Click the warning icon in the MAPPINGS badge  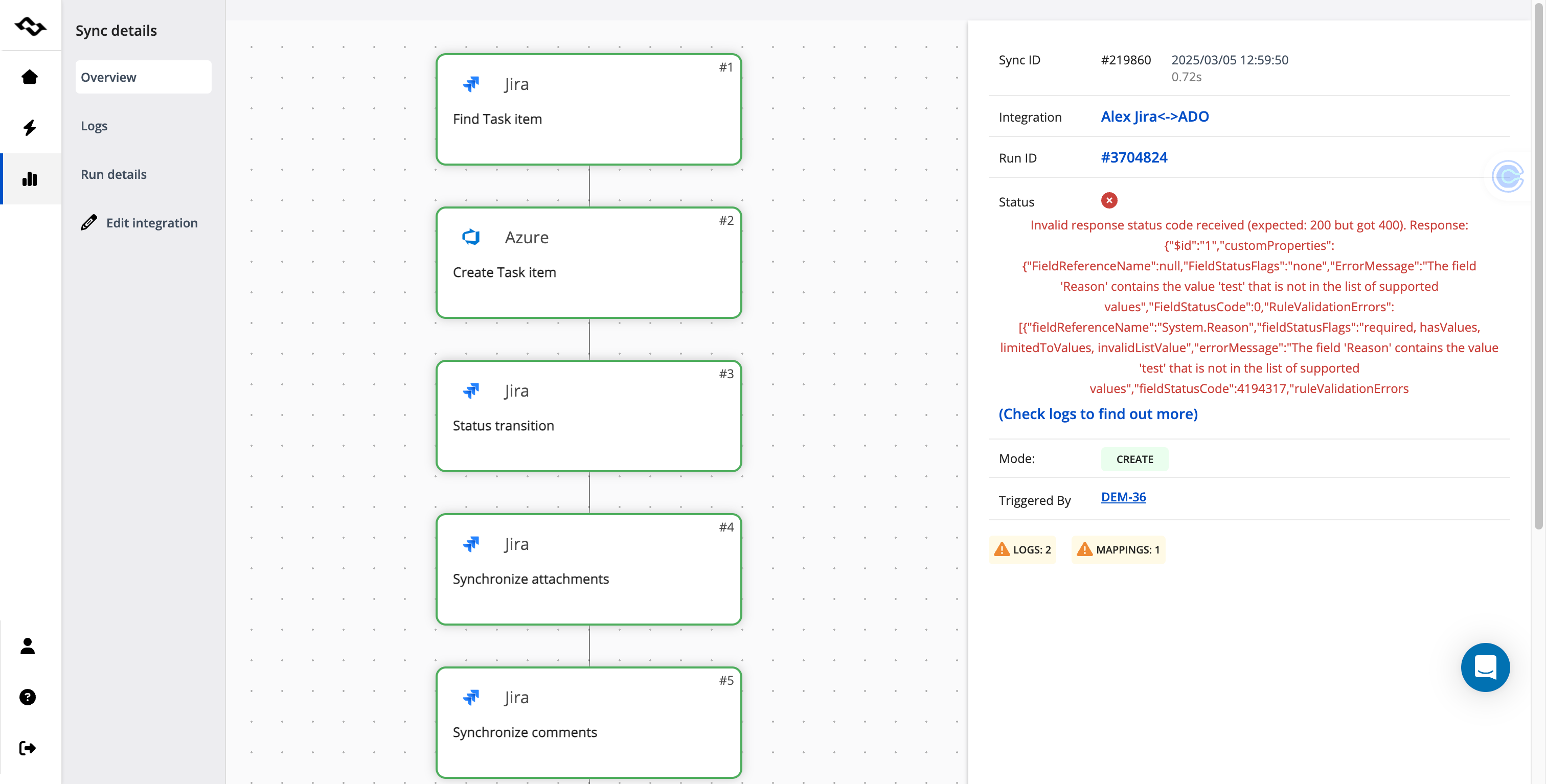(x=1084, y=549)
